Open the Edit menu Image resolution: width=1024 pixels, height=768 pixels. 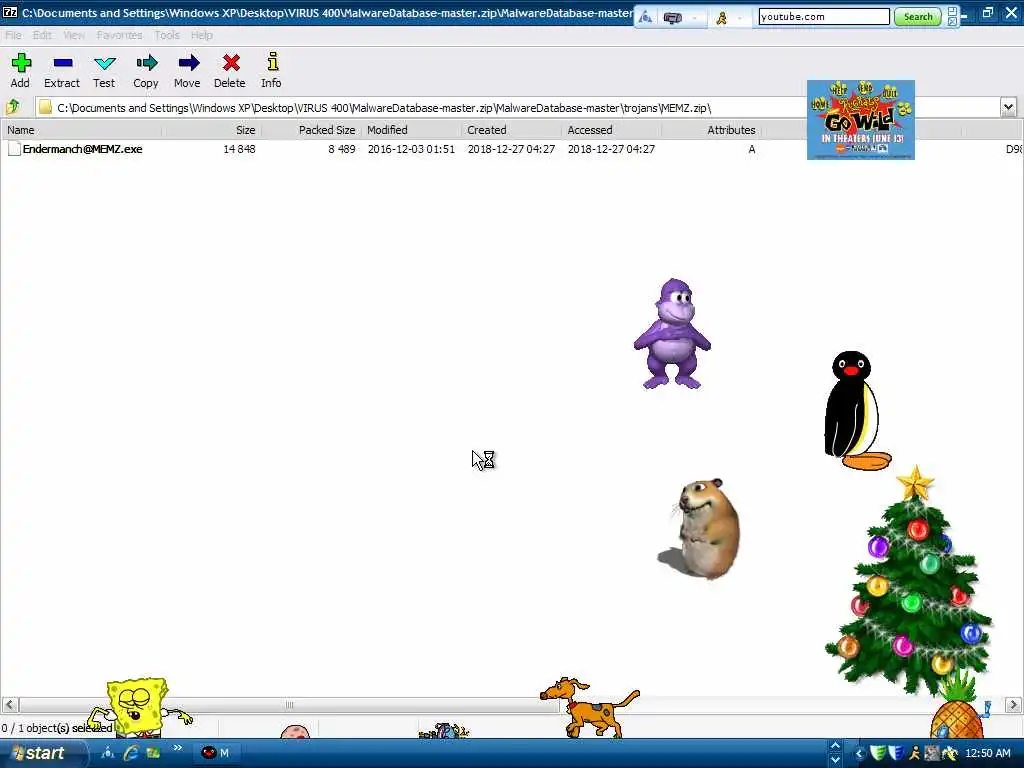pos(42,35)
